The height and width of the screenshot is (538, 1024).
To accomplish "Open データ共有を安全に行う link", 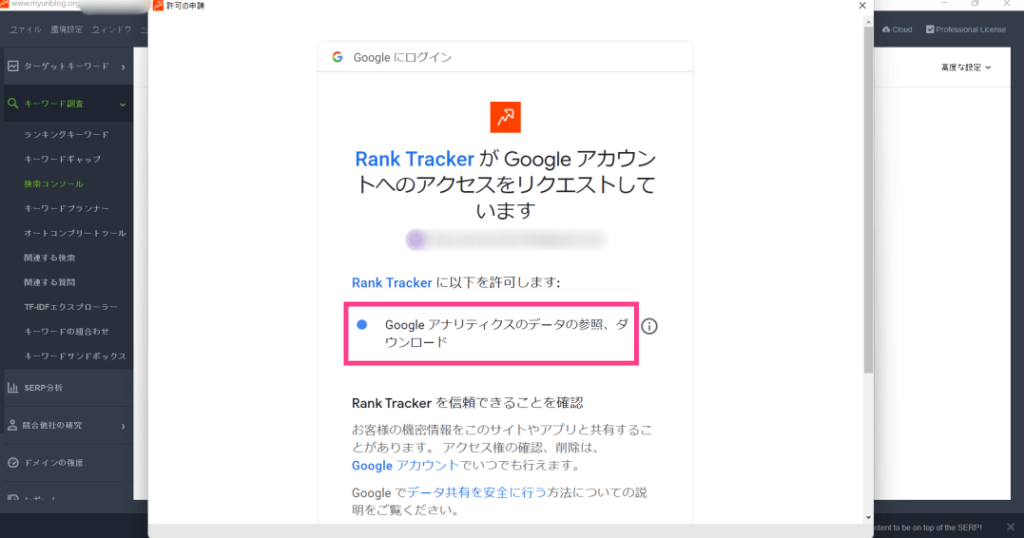I will pyautogui.click(x=477, y=492).
